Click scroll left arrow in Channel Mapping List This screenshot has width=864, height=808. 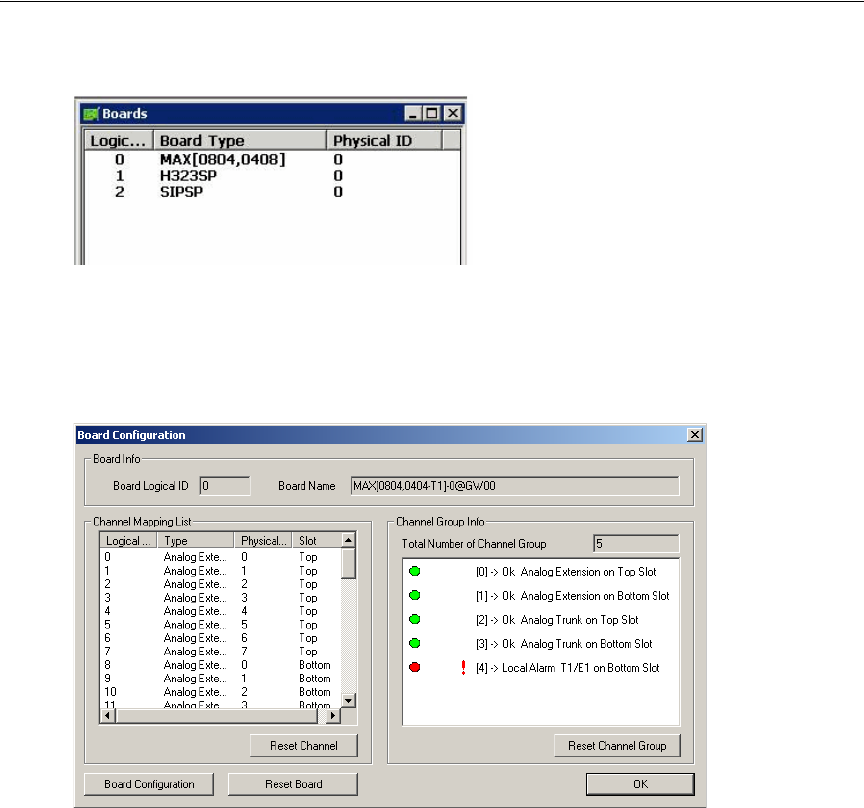[107, 715]
